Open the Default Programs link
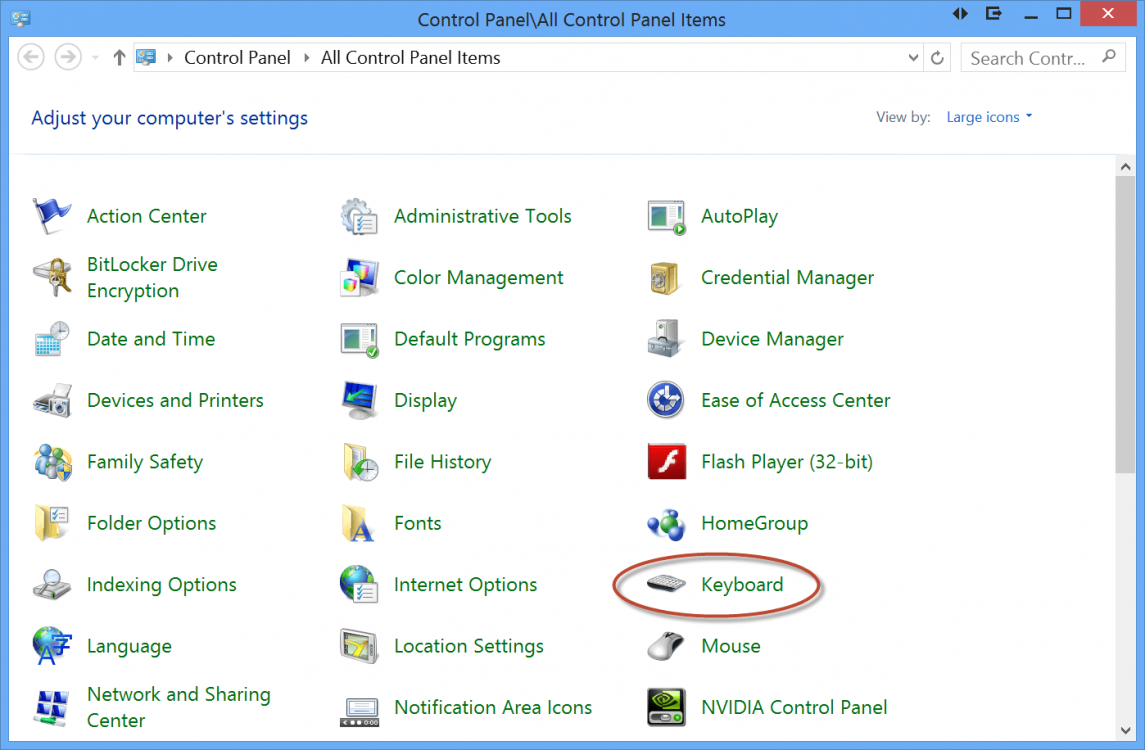This screenshot has height=750, width=1145. pos(470,340)
